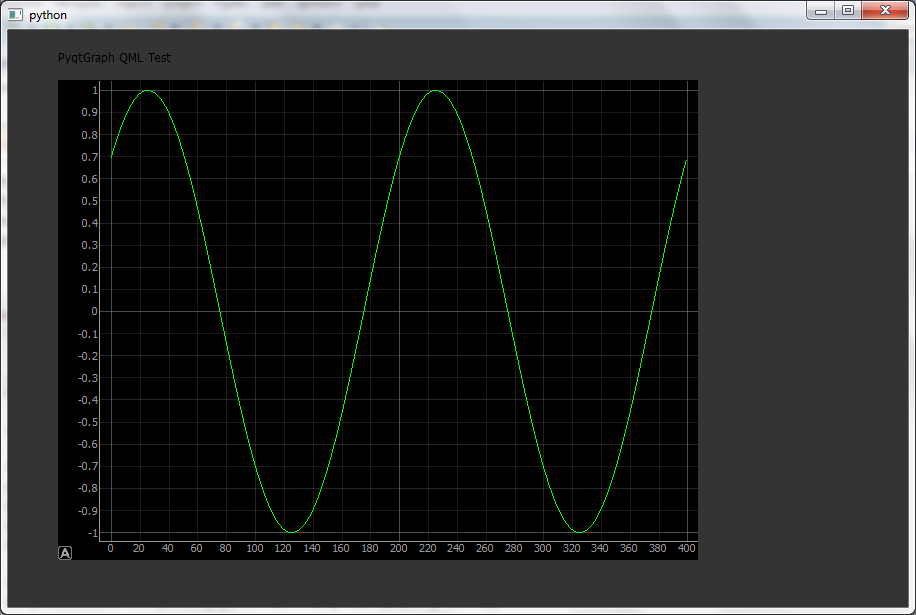The height and width of the screenshot is (615, 916).
Task: Click the -1 tick label on y-axis
Action: click(92, 533)
